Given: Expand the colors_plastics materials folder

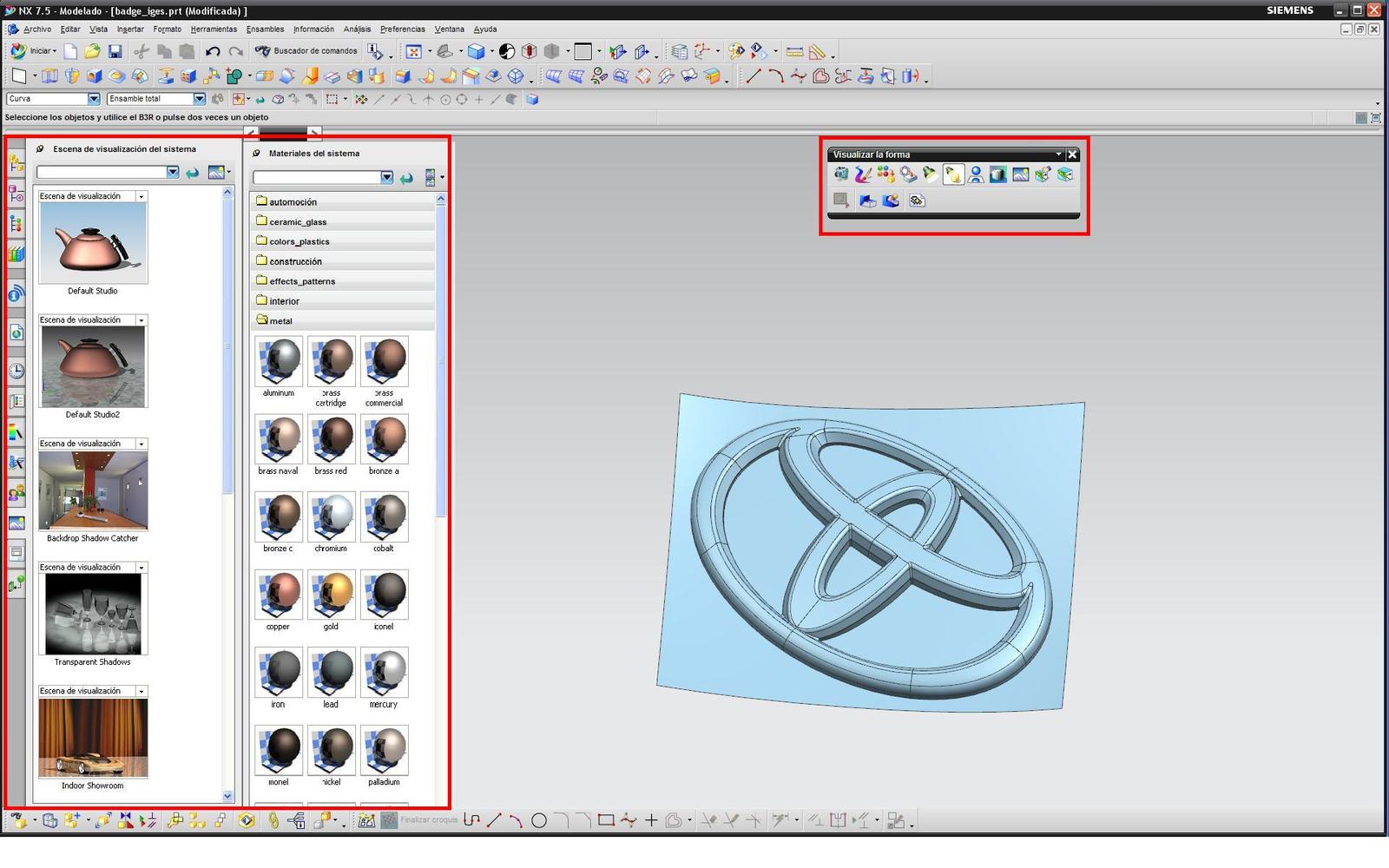Looking at the screenshot, I should point(343,241).
